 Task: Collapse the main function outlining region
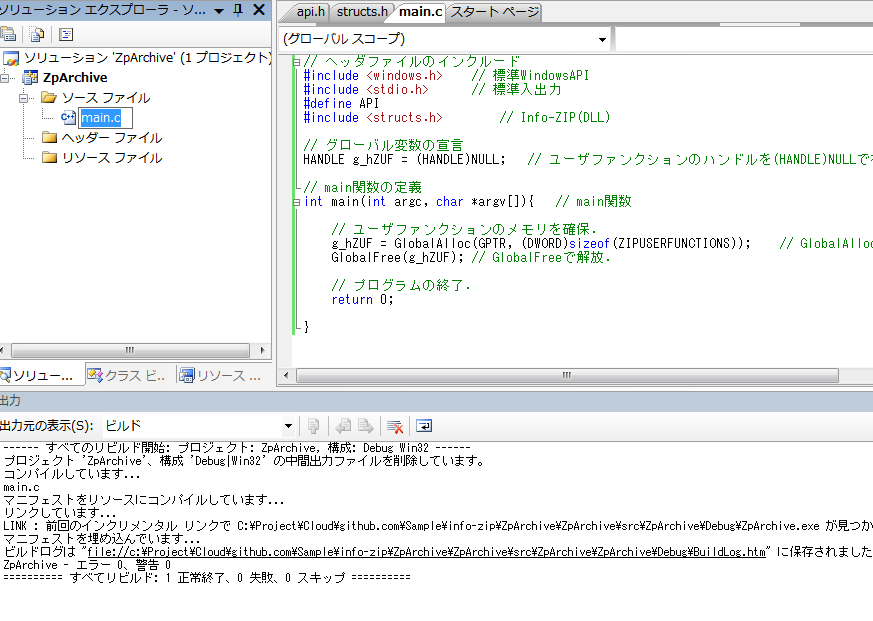[x=296, y=202]
